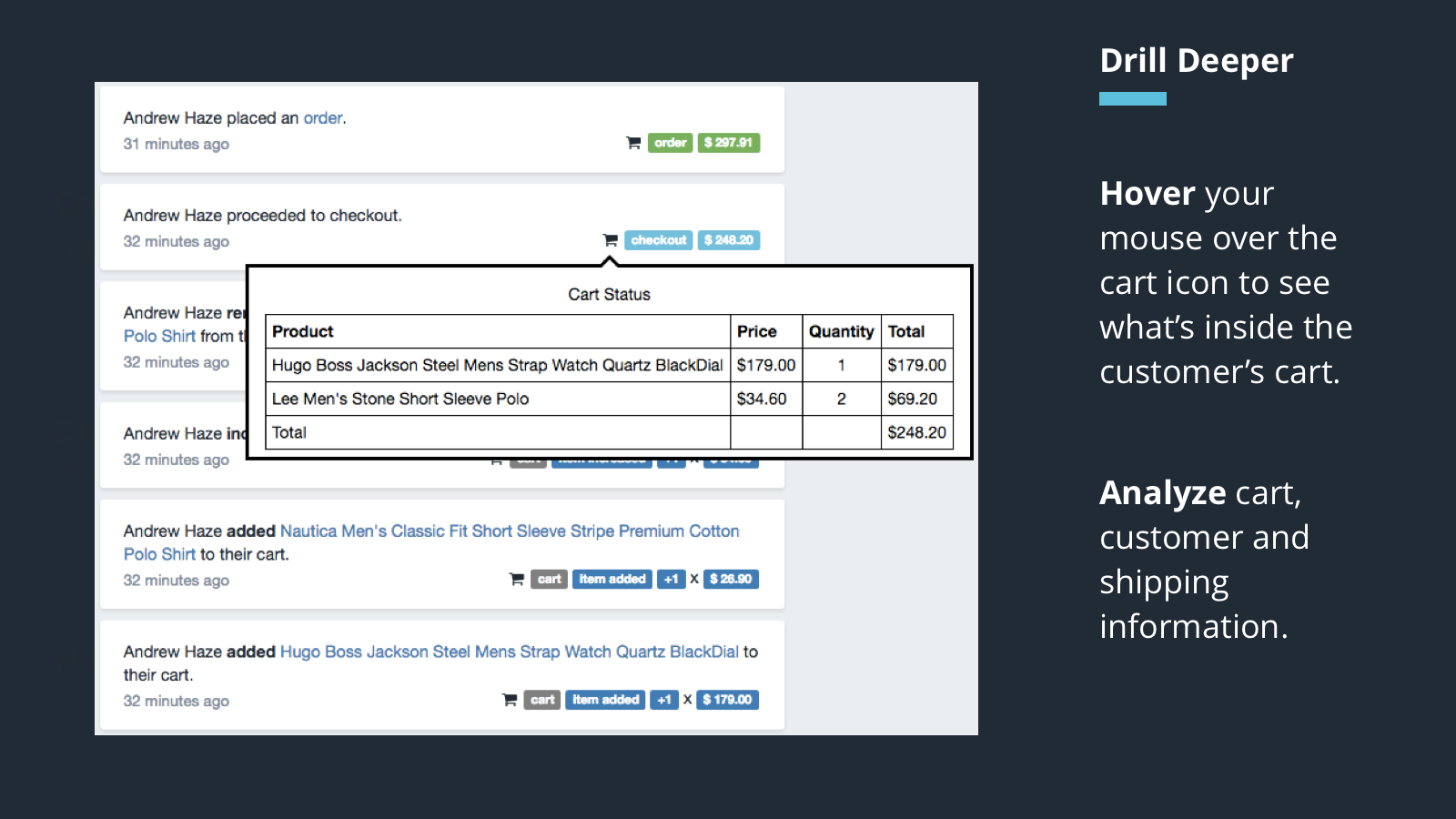Click the $248.20 checkout amount badge

(729, 240)
